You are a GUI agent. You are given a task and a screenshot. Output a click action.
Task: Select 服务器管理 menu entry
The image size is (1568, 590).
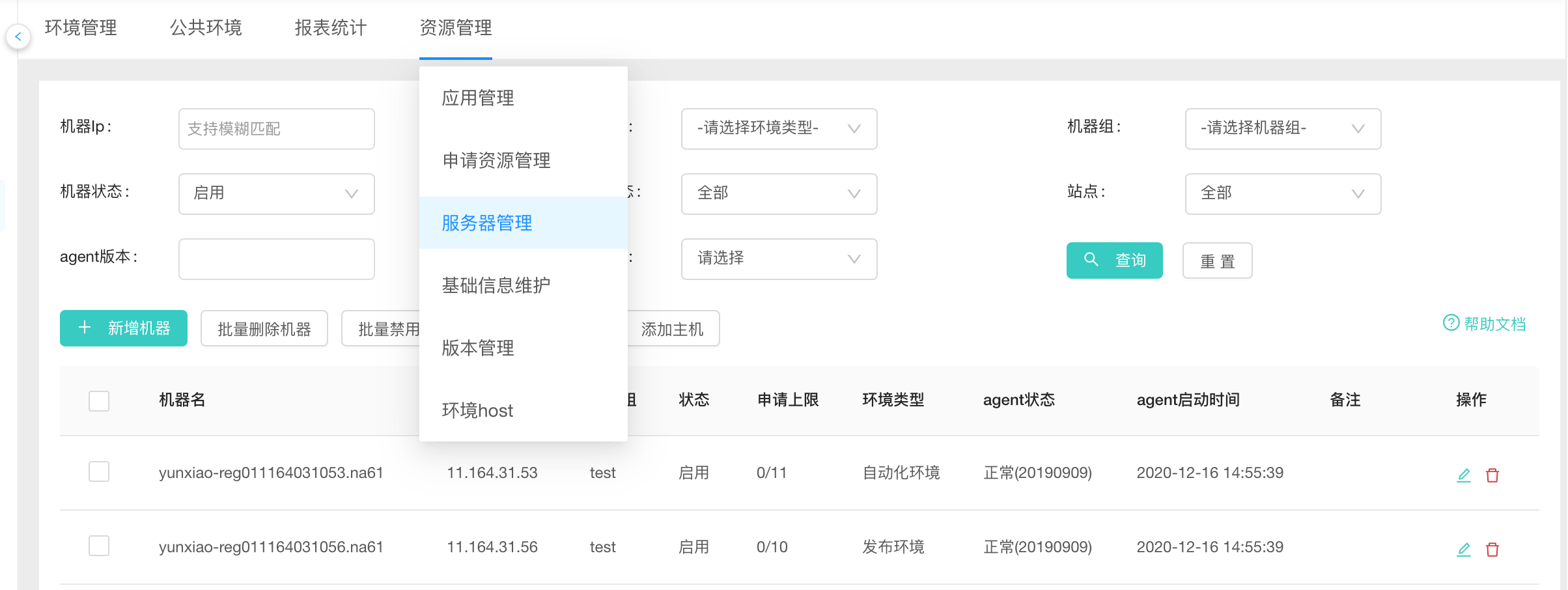524,223
